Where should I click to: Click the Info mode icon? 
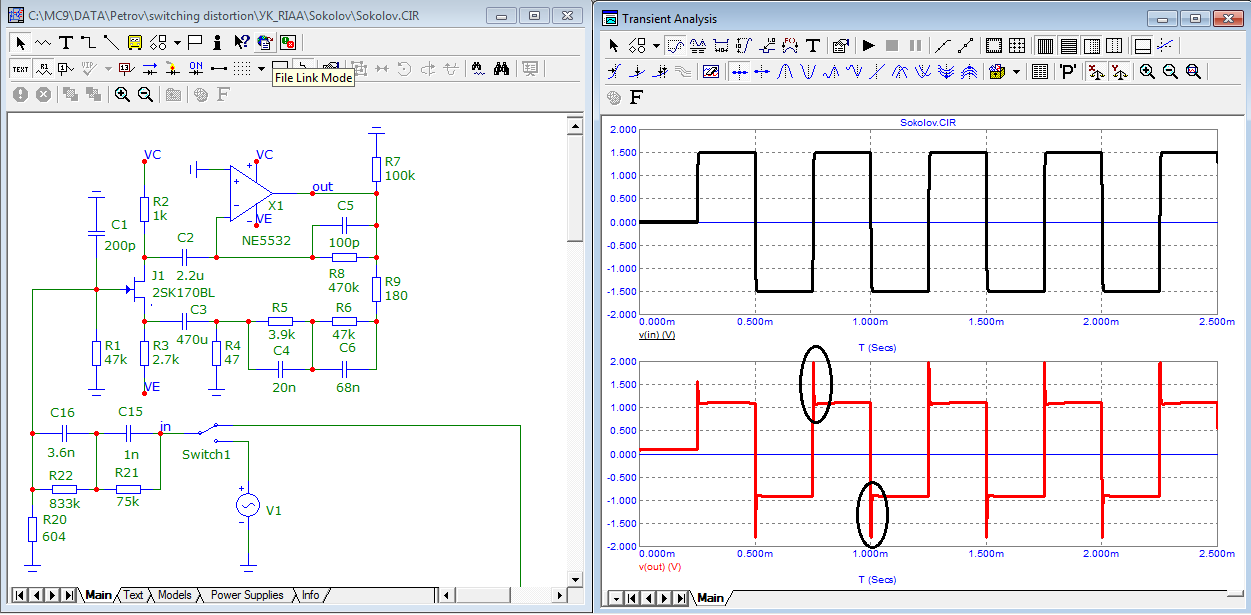(218, 42)
